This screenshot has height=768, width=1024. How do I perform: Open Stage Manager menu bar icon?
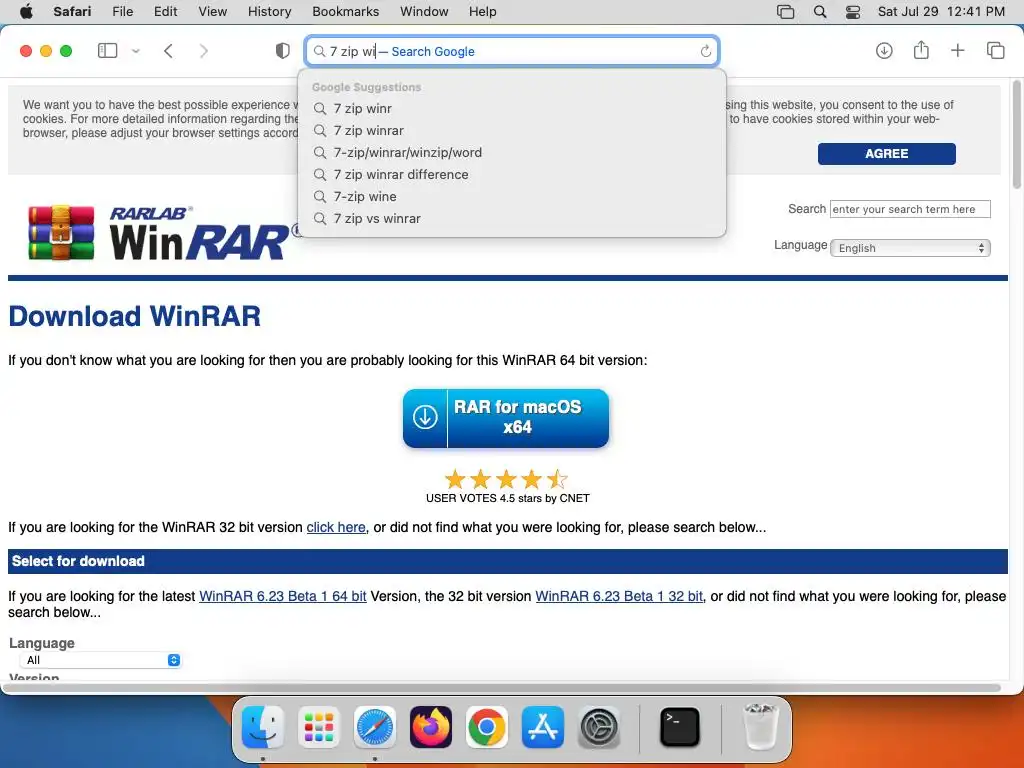pos(786,12)
